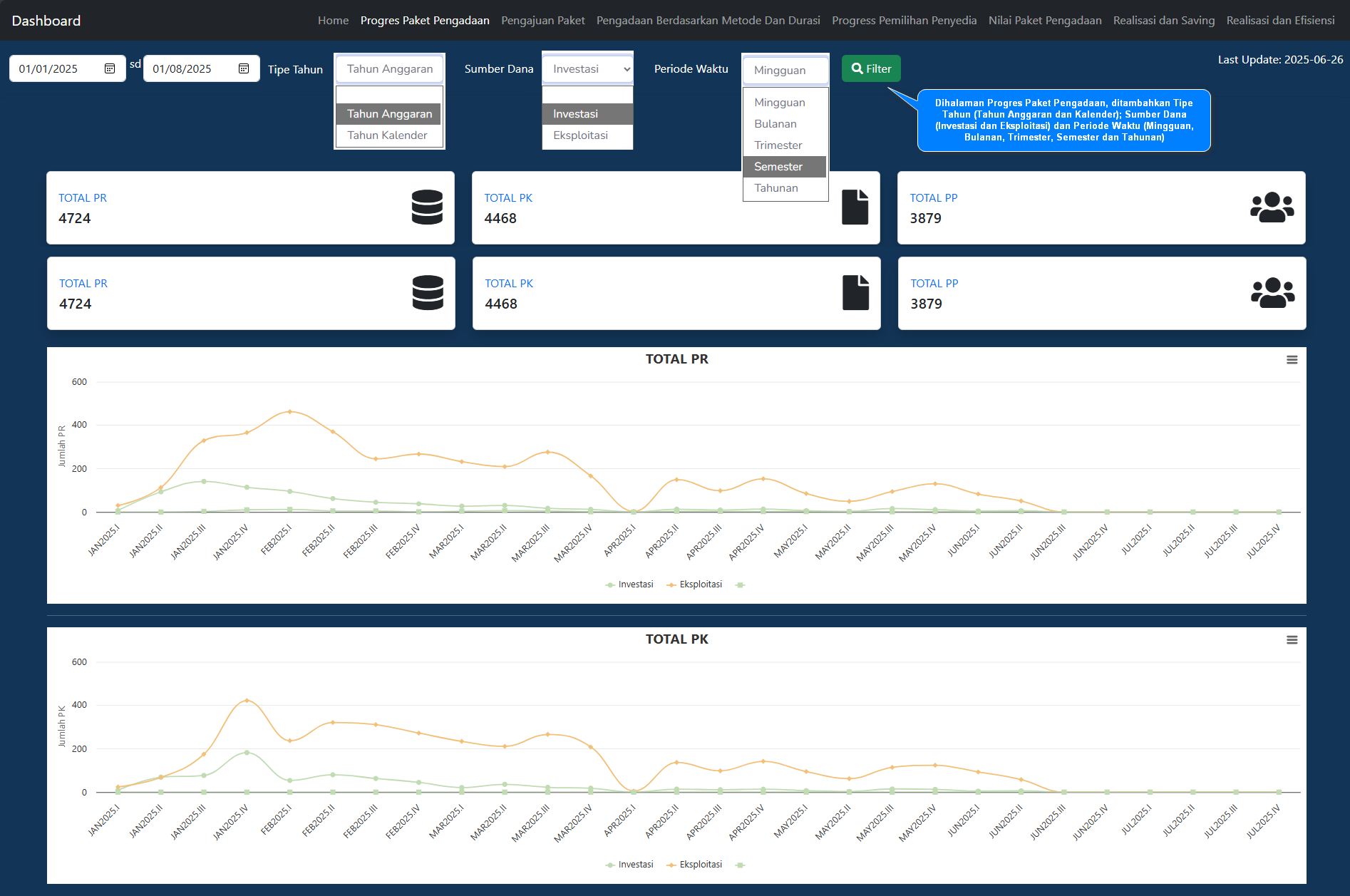Screen dimensions: 1350x896
Task: Toggle Investasi series in TOTAL PR legend
Action: click(x=629, y=585)
